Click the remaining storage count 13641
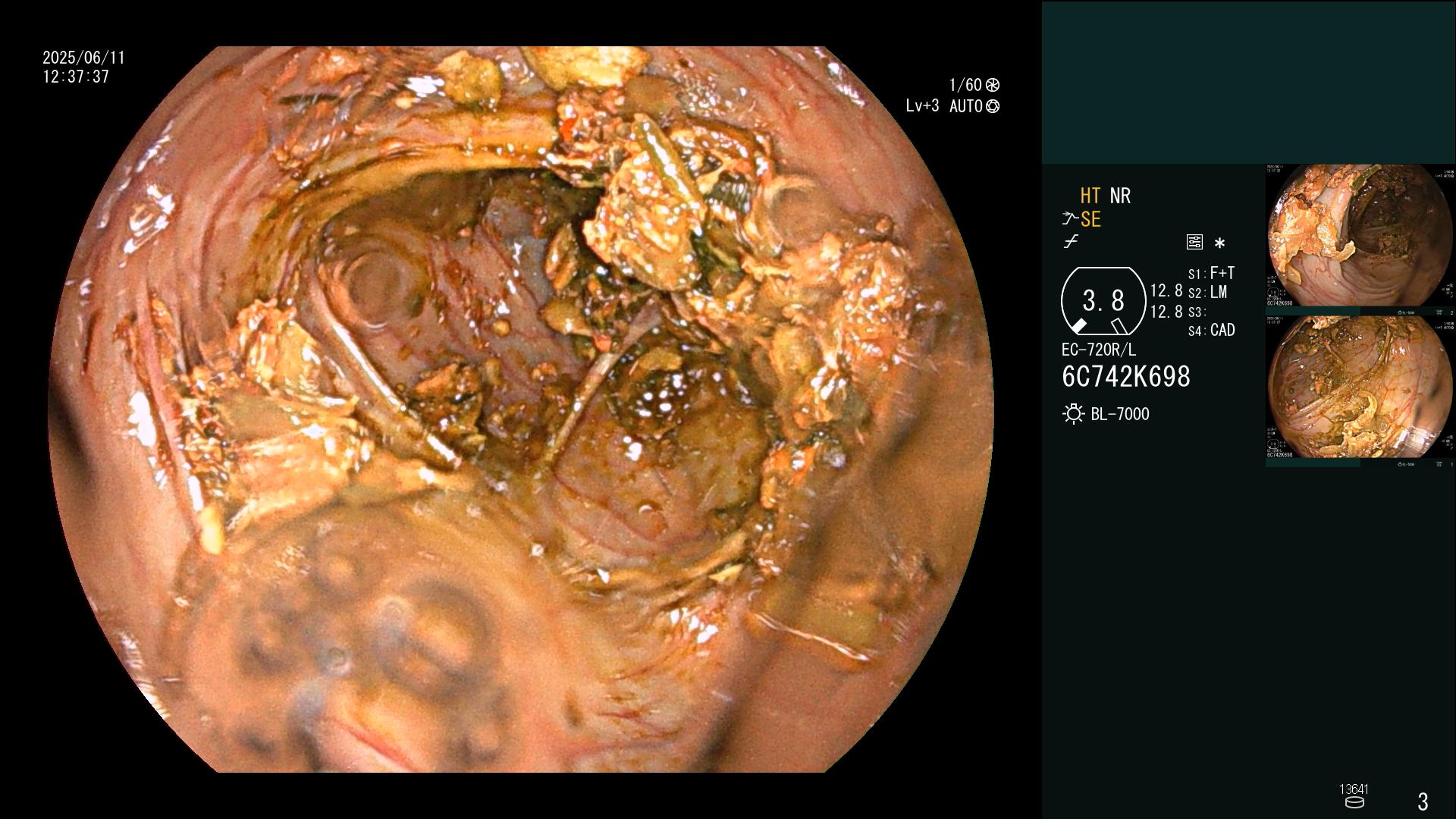 click(1354, 789)
